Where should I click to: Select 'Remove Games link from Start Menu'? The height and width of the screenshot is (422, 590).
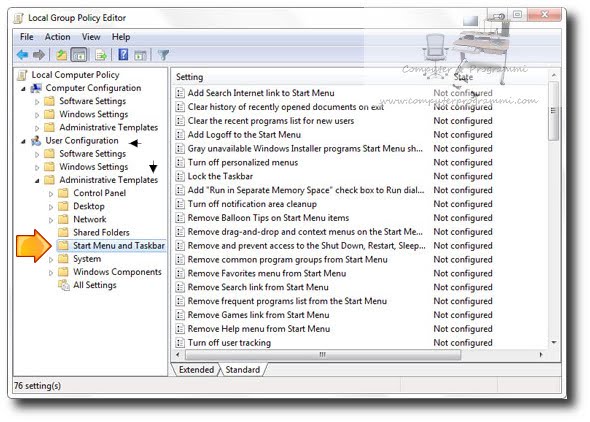[x=259, y=315]
